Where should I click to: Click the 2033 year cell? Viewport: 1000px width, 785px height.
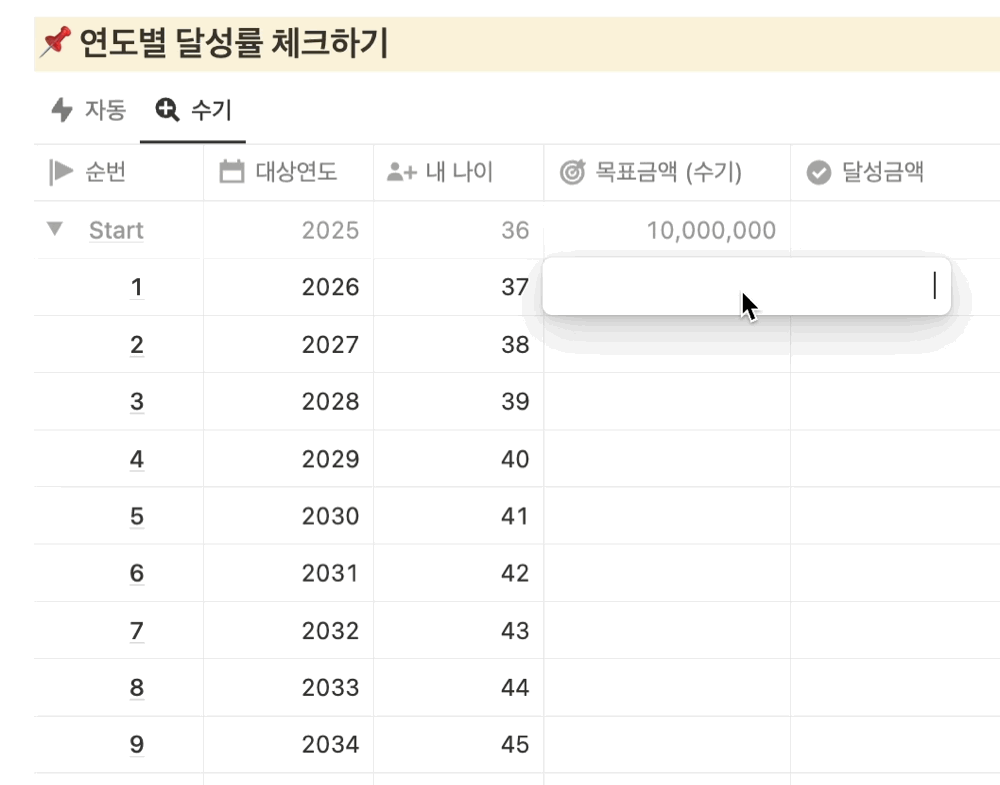click(x=288, y=687)
